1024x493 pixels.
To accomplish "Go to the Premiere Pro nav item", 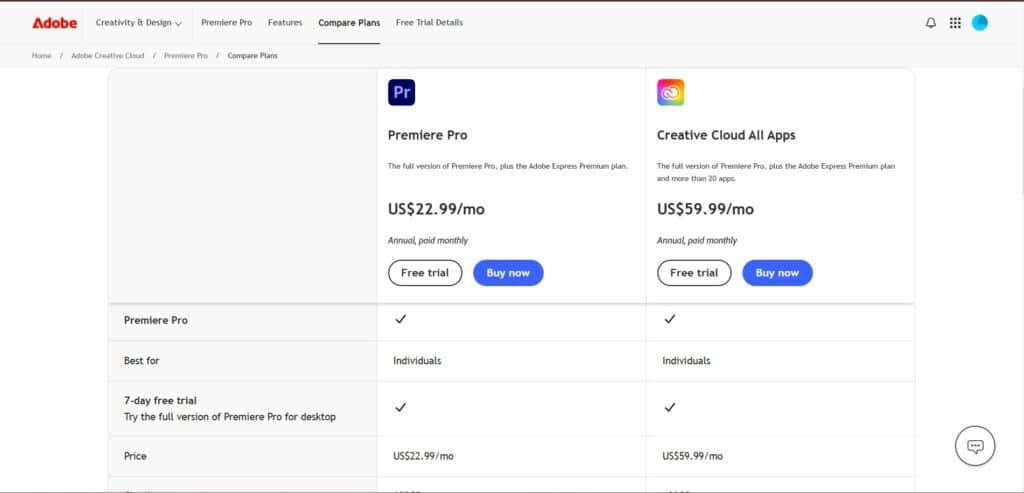I will click(x=226, y=23).
